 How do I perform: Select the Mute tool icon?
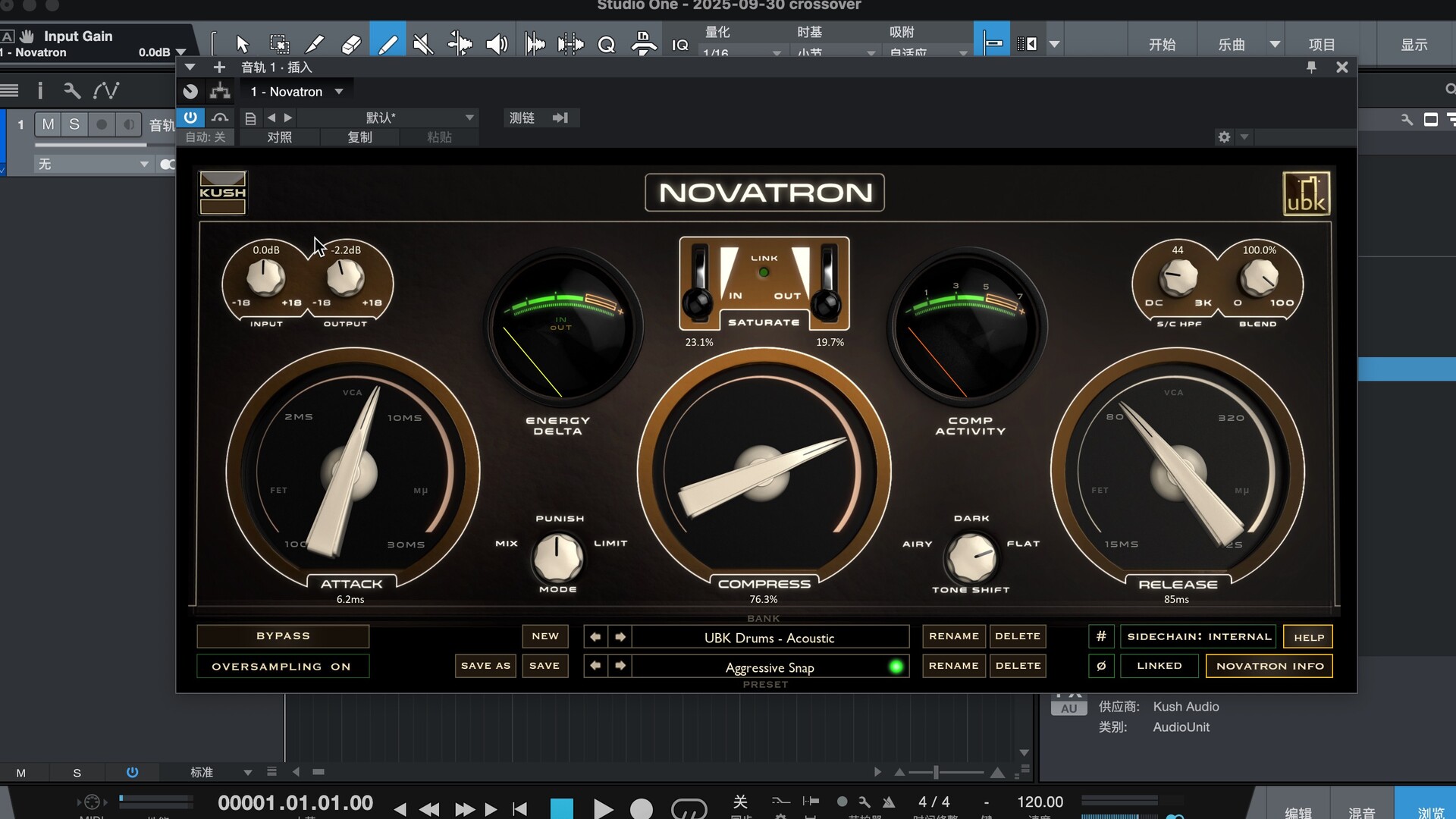click(423, 44)
